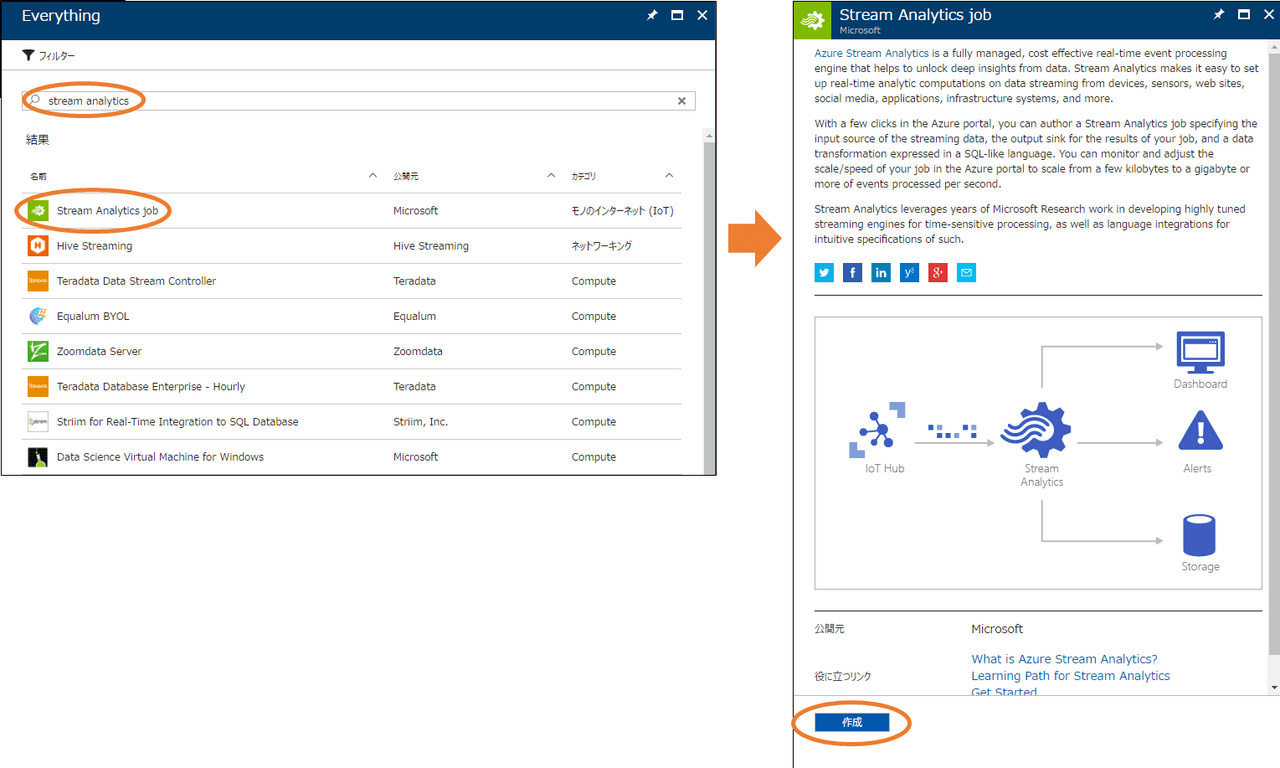Click the Equalum BYOL icon

coord(38,316)
